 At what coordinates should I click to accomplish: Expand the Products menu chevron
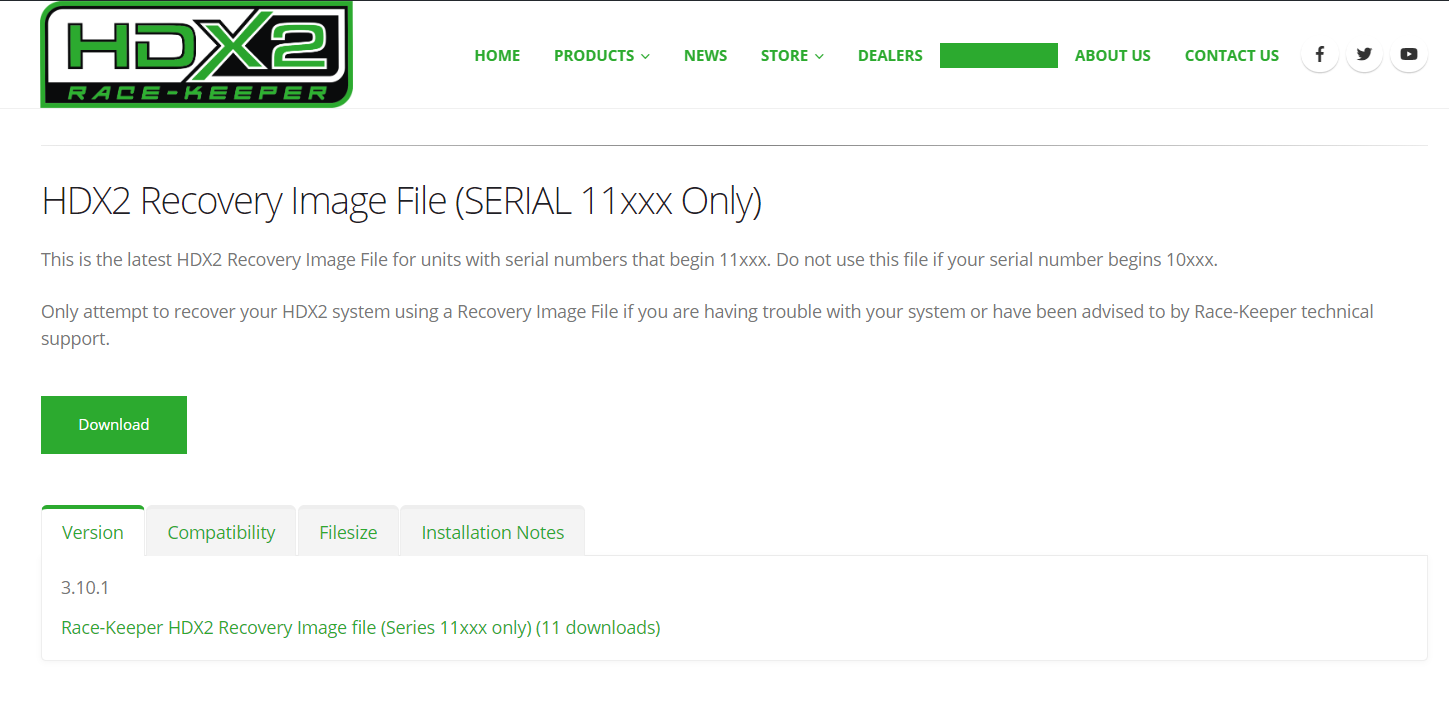pos(645,56)
